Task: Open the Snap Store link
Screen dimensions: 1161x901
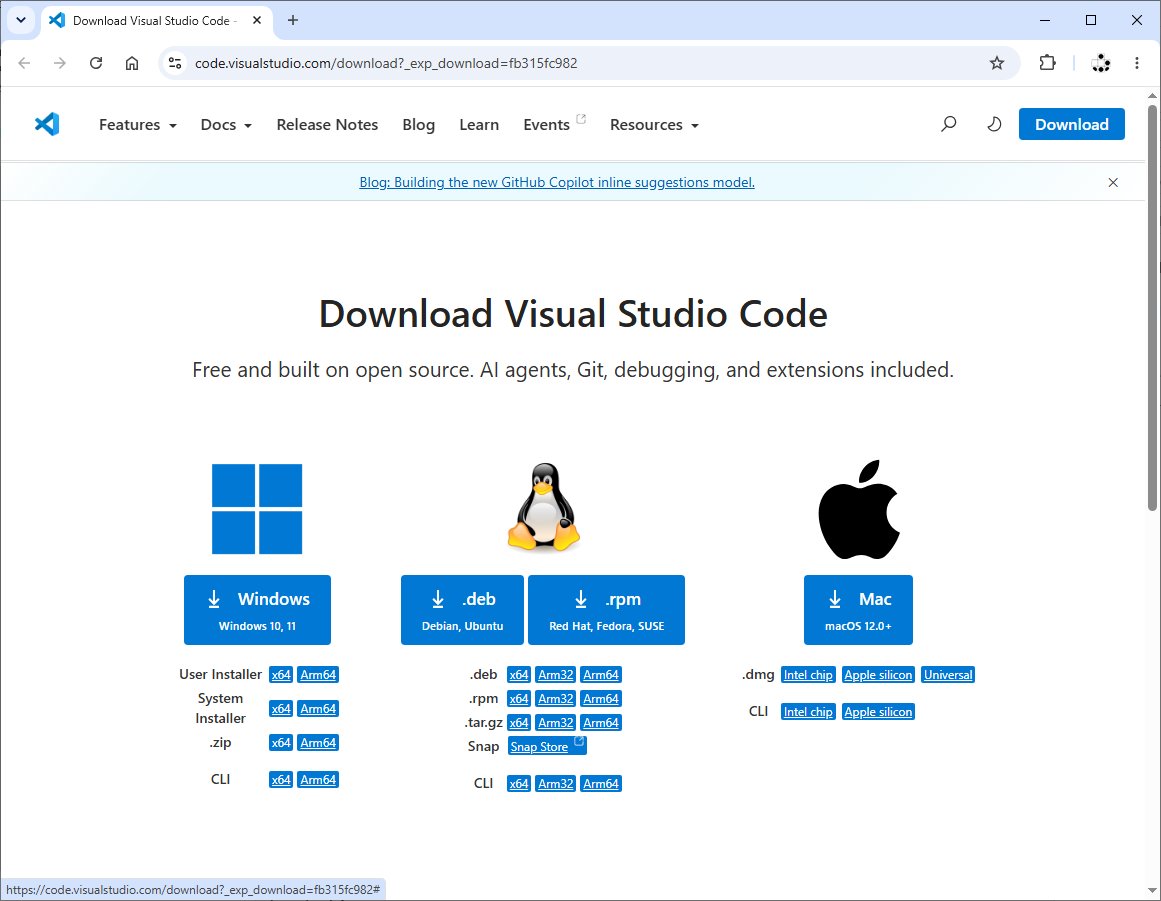Action: coord(547,746)
